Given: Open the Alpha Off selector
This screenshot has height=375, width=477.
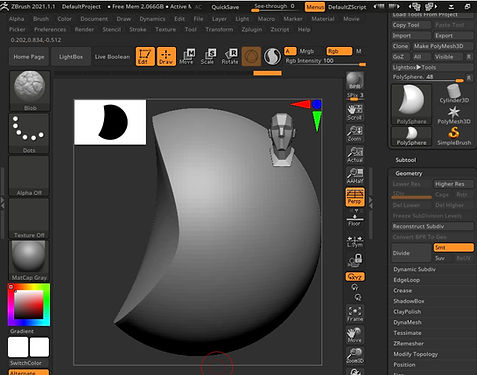Looking at the screenshot, I should click(x=29, y=176).
